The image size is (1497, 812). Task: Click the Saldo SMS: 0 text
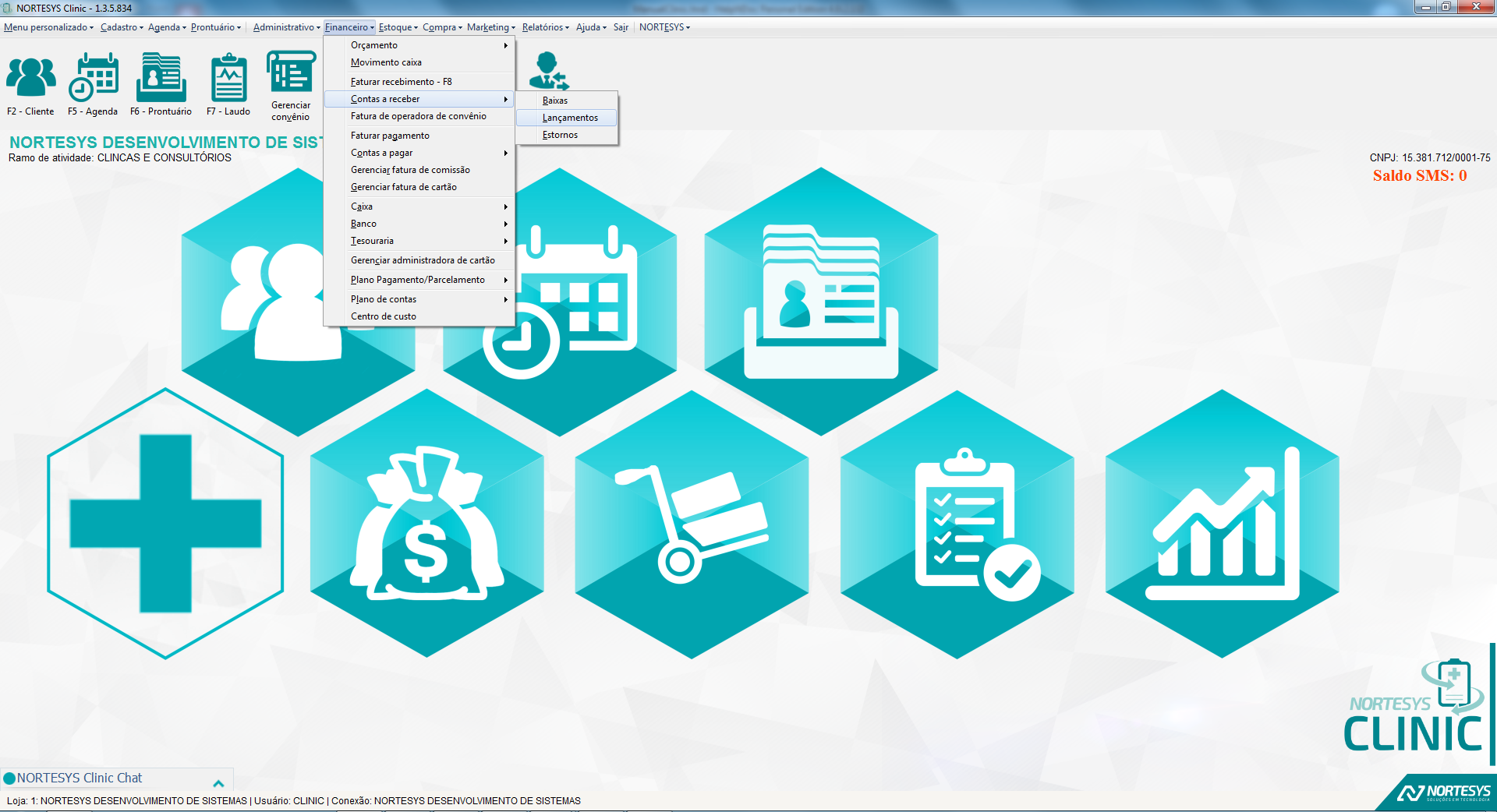[1420, 176]
